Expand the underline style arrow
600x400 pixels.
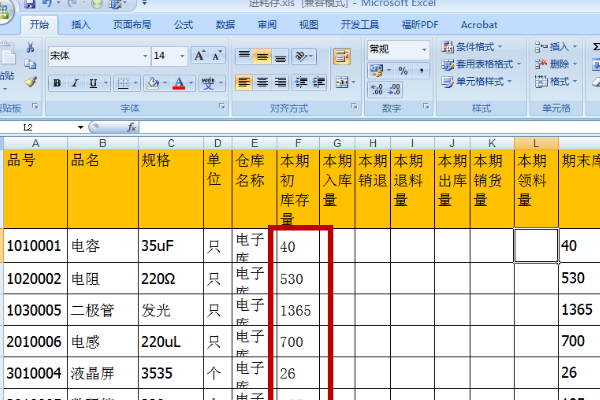(x=106, y=83)
